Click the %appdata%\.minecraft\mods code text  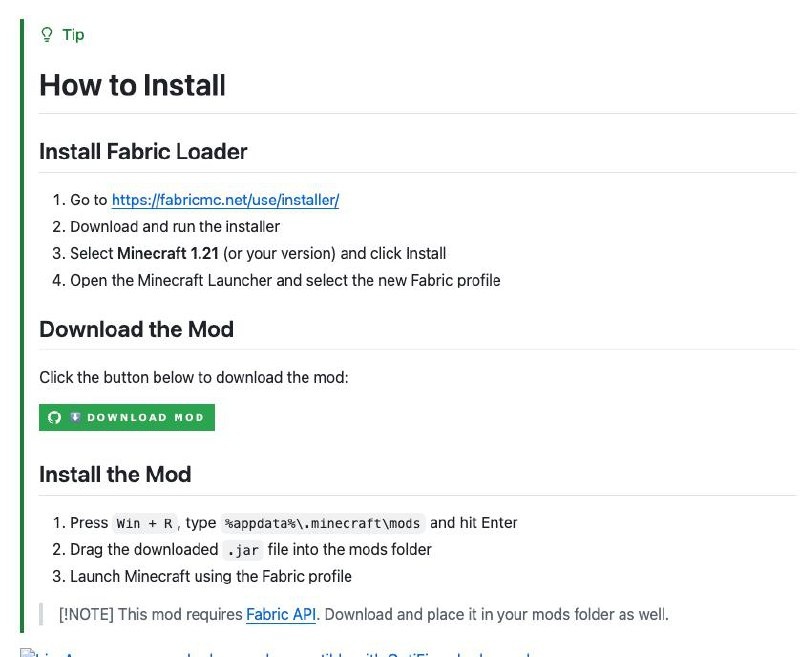click(322, 523)
